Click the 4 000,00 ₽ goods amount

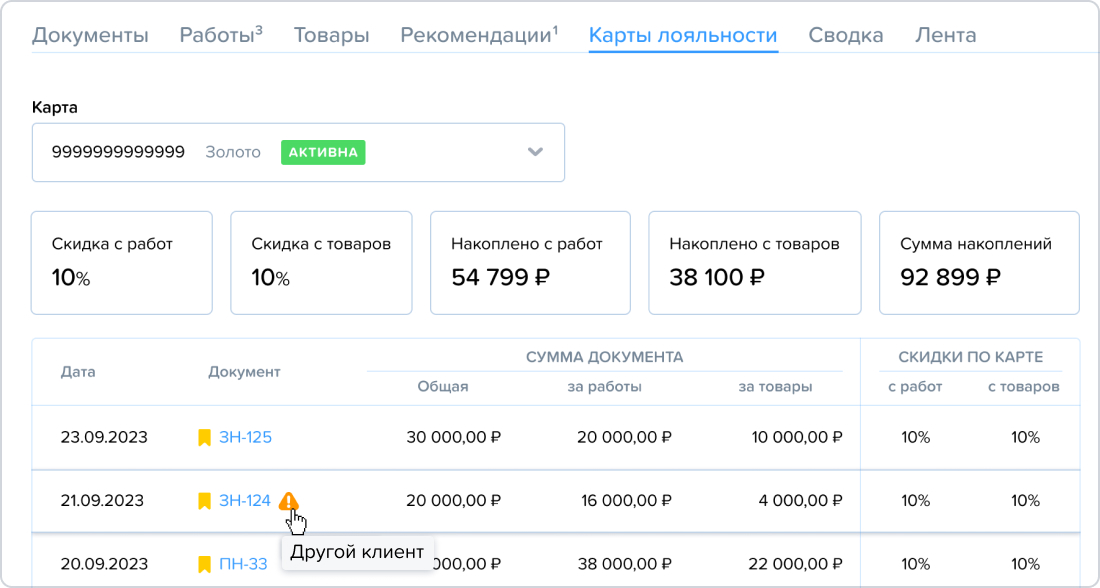coord(802,501)
